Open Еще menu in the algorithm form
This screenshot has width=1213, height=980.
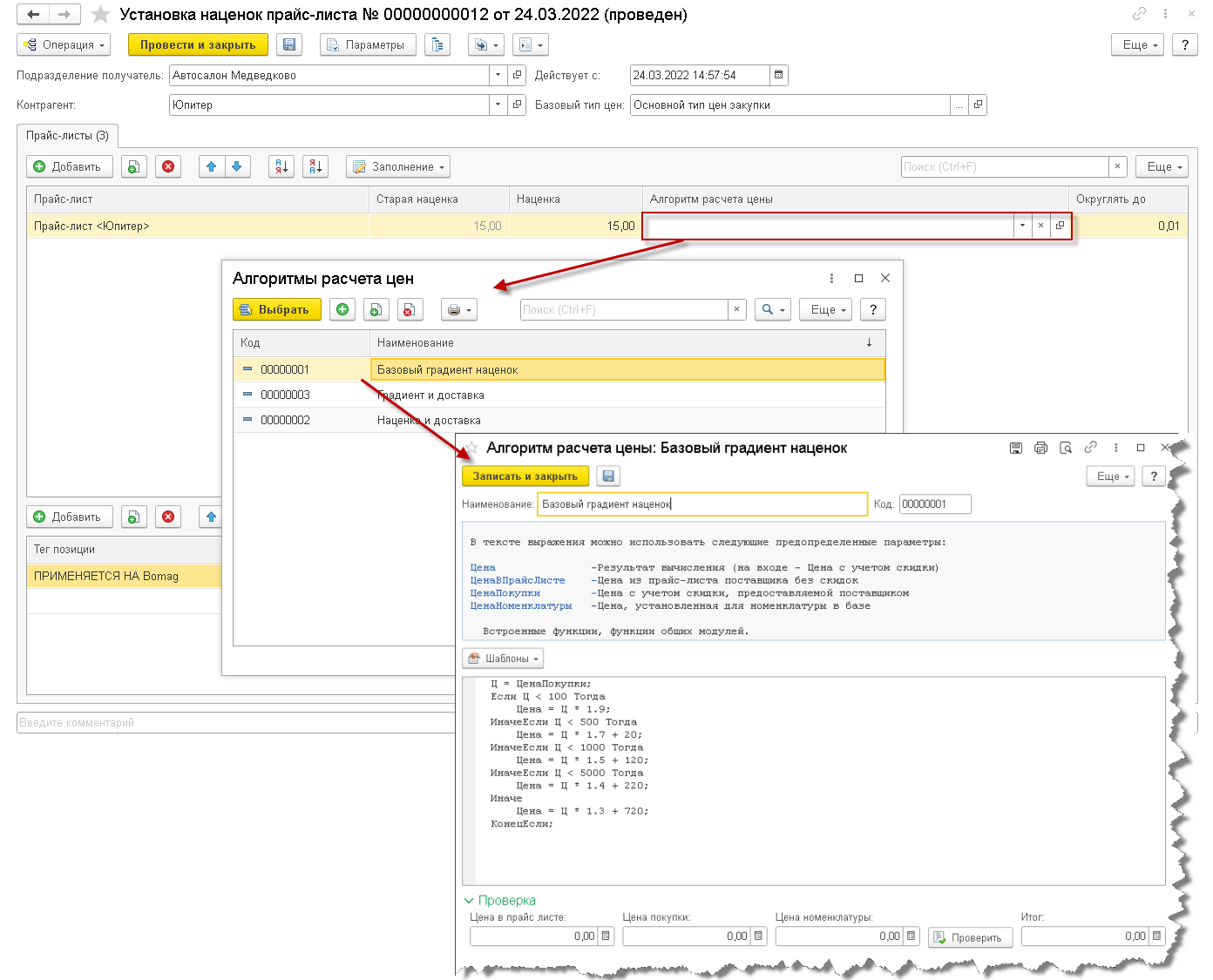1113,476
